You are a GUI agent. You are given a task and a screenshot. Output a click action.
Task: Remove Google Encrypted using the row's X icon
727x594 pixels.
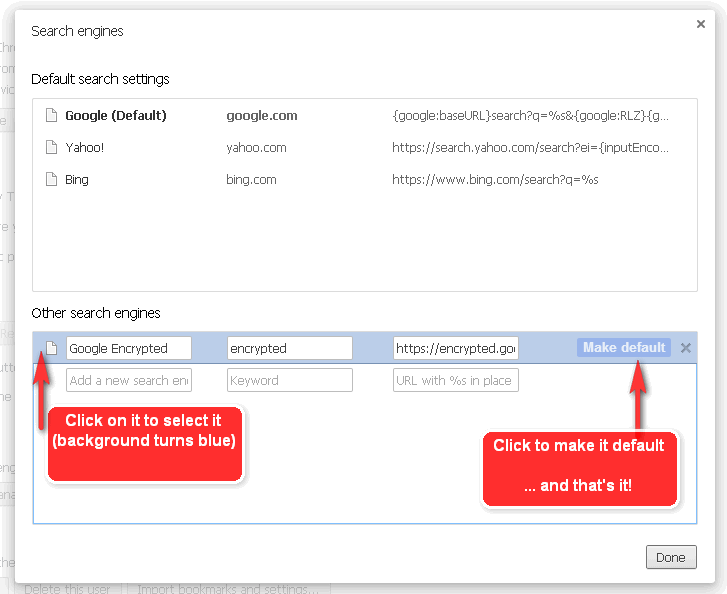point(685,348)
